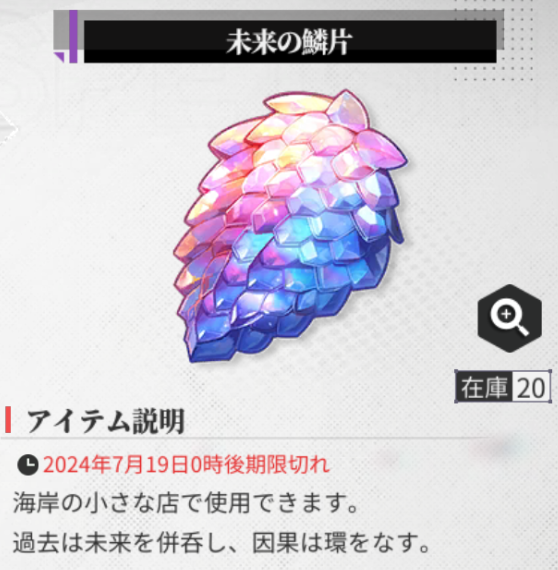Click the 海岸の小さな店 description line
558x570 pixels.
pos(185,503)
